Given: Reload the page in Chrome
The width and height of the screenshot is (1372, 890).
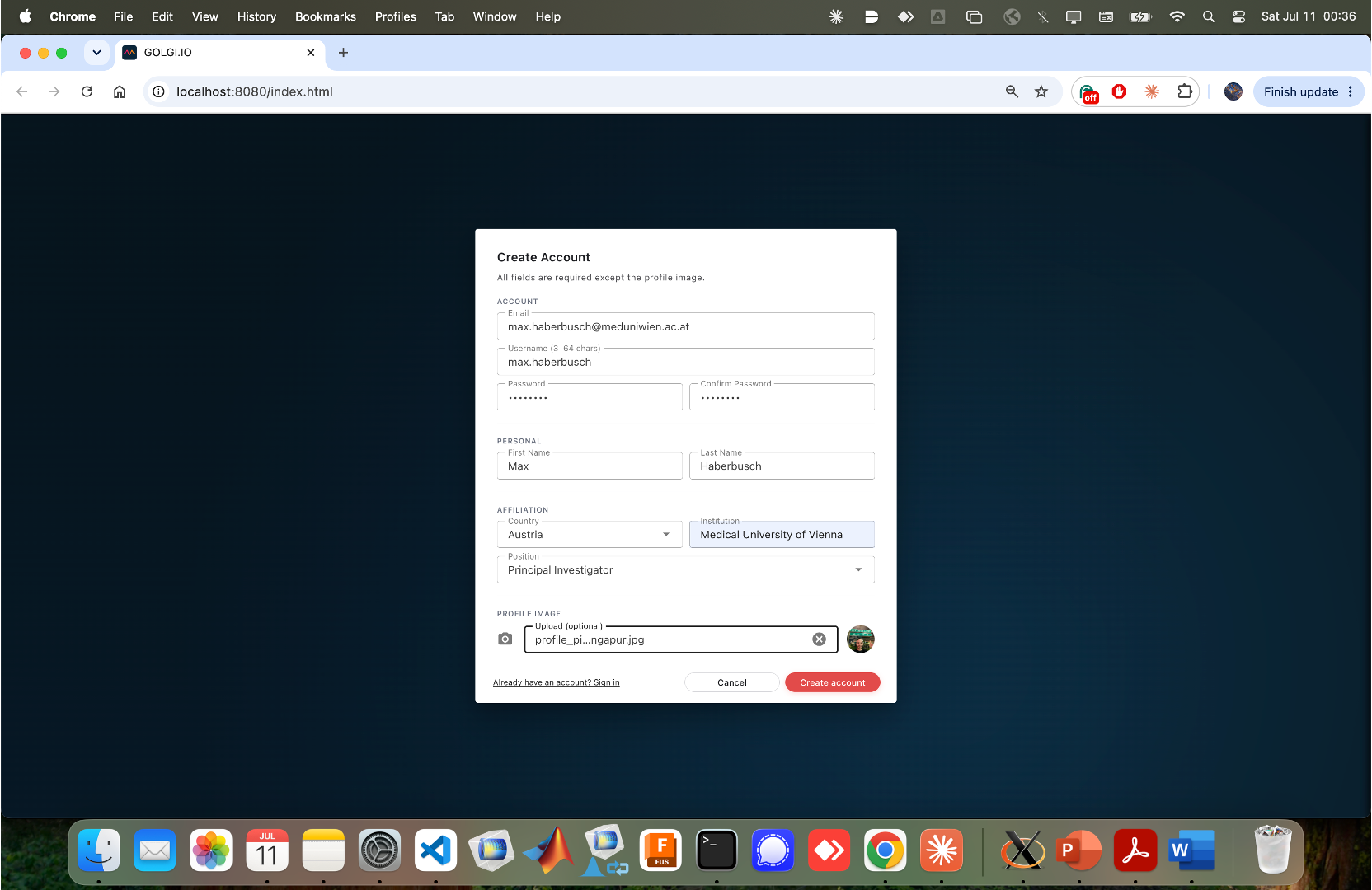Looking at the screenshot, I should [x=87, y=91].
